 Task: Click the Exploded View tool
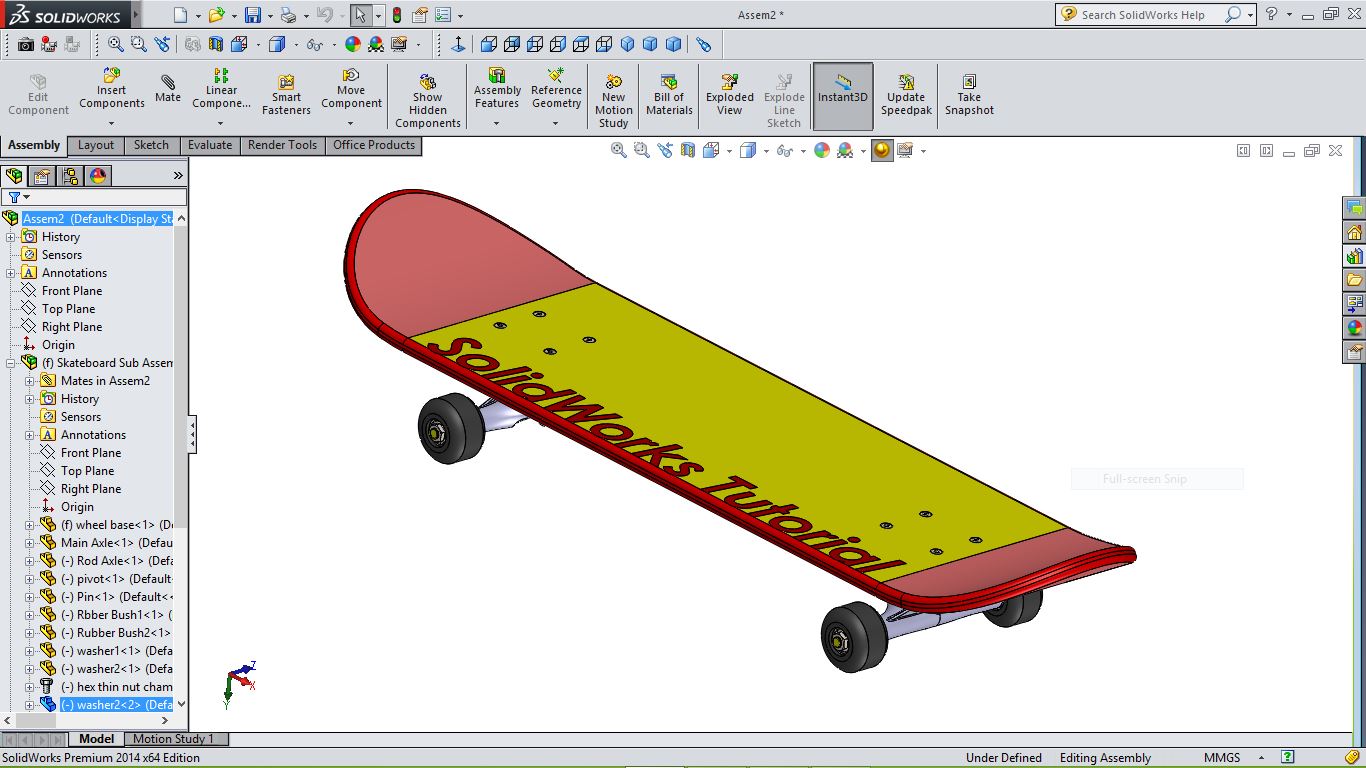[x=730, y=95]
